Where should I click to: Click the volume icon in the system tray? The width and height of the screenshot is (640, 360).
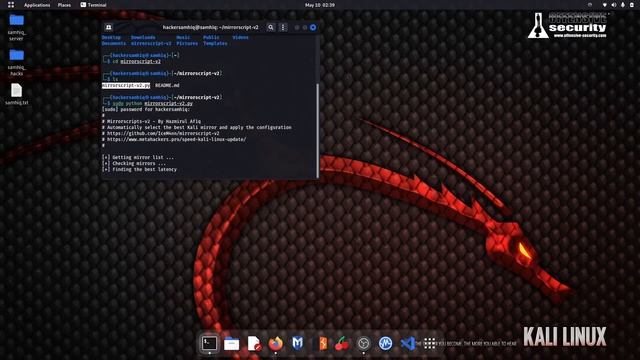pyautogui.click(x=613, y=5)
